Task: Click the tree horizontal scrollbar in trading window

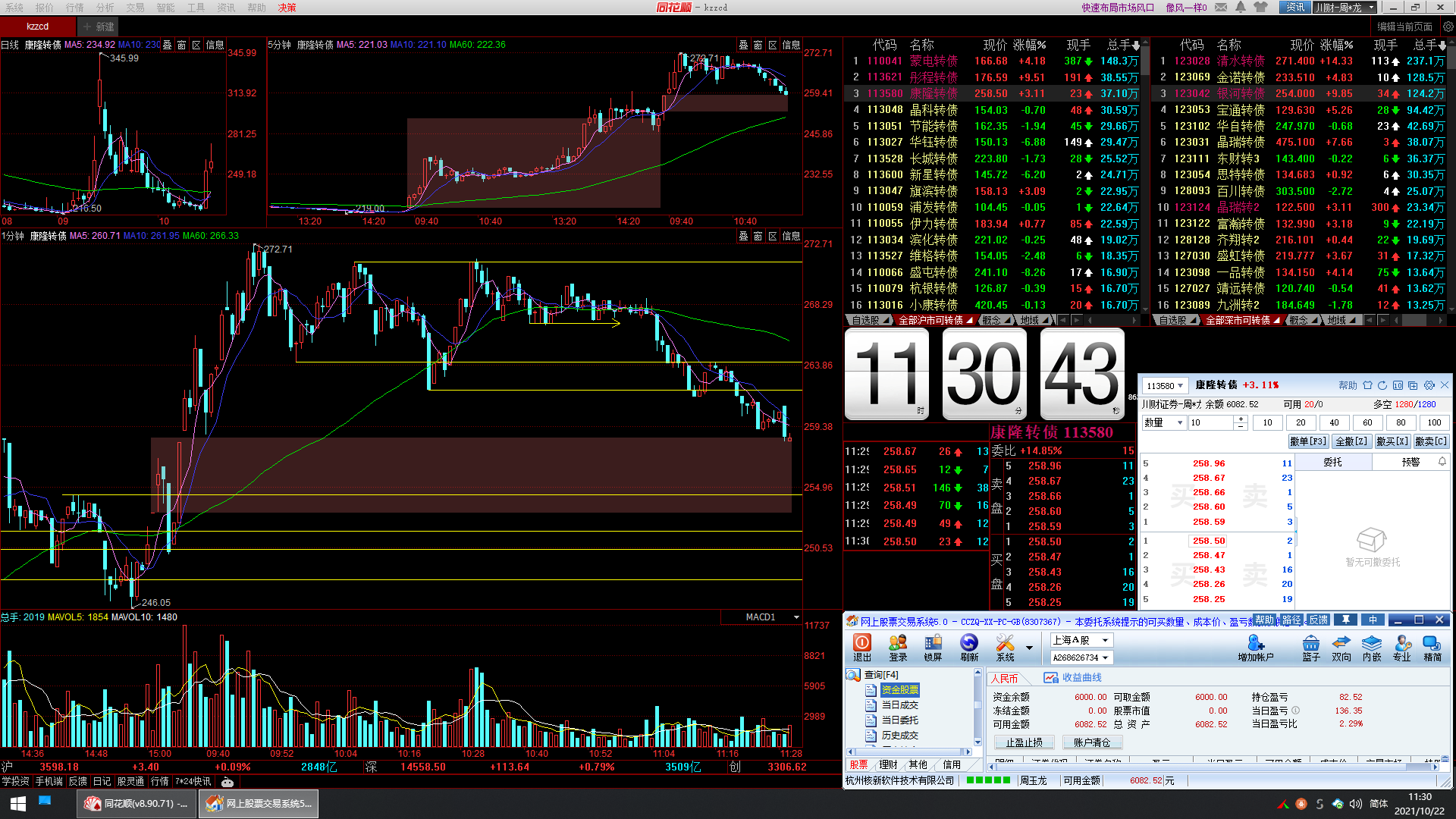Action: tap(909, 752)
